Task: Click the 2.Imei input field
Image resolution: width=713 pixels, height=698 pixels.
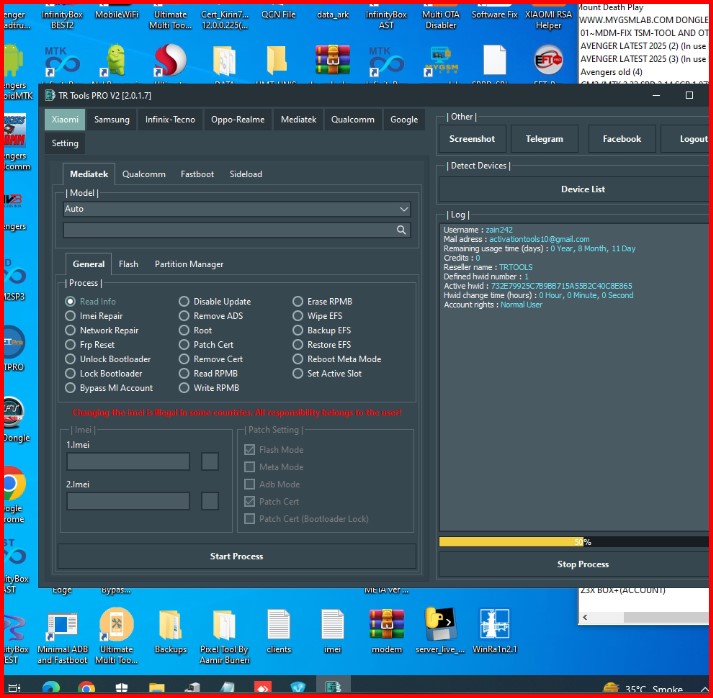Action: click(128, 501)
